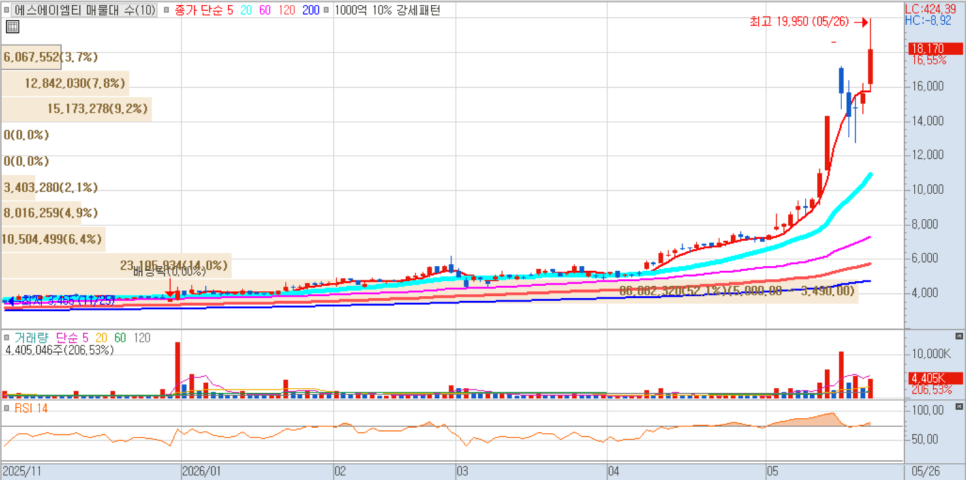Click the 100.00 RSI axis label
Viewport: 966px width, 480px height.
coord(930,410)
